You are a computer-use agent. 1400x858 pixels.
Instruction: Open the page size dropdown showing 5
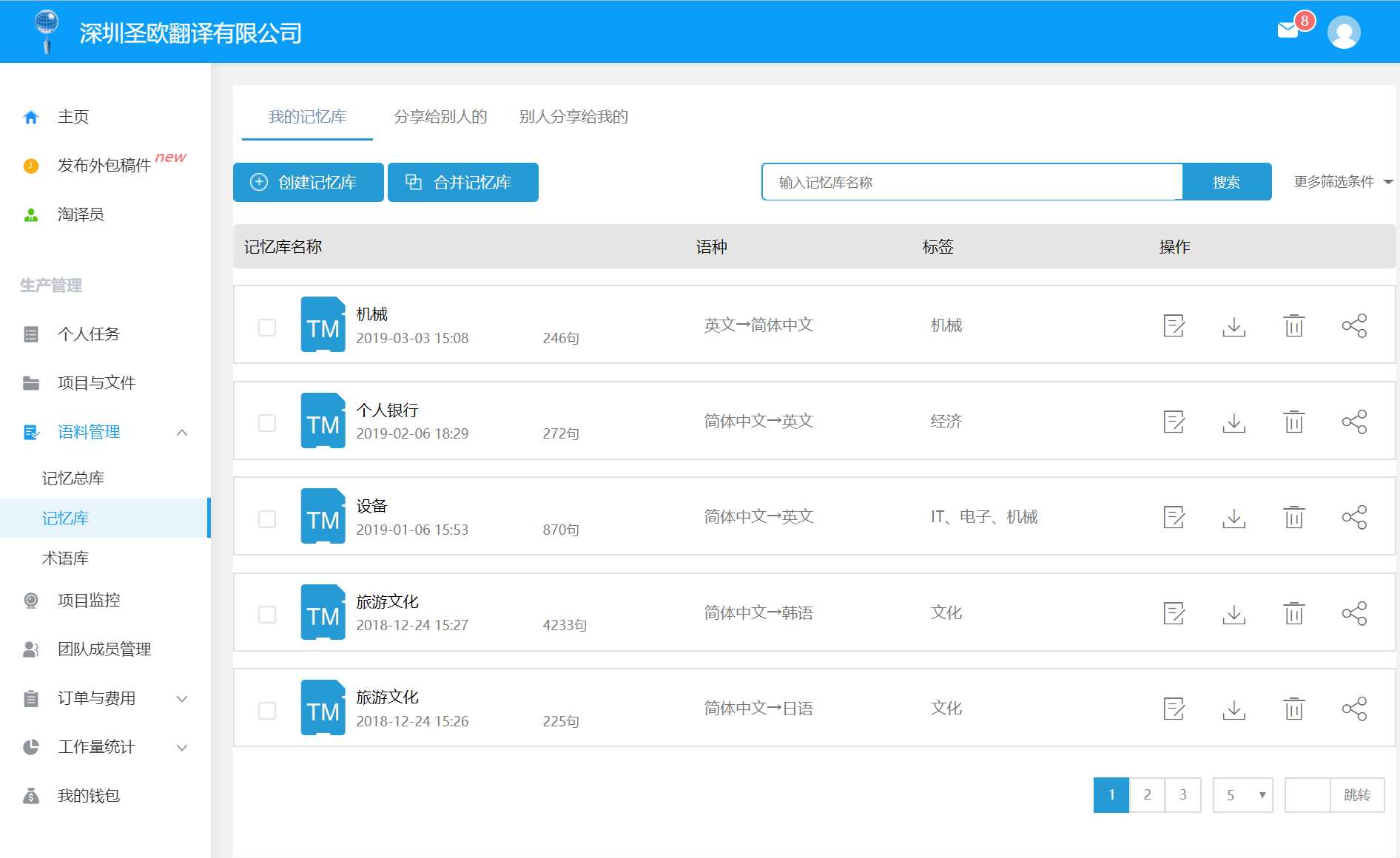1242,795
